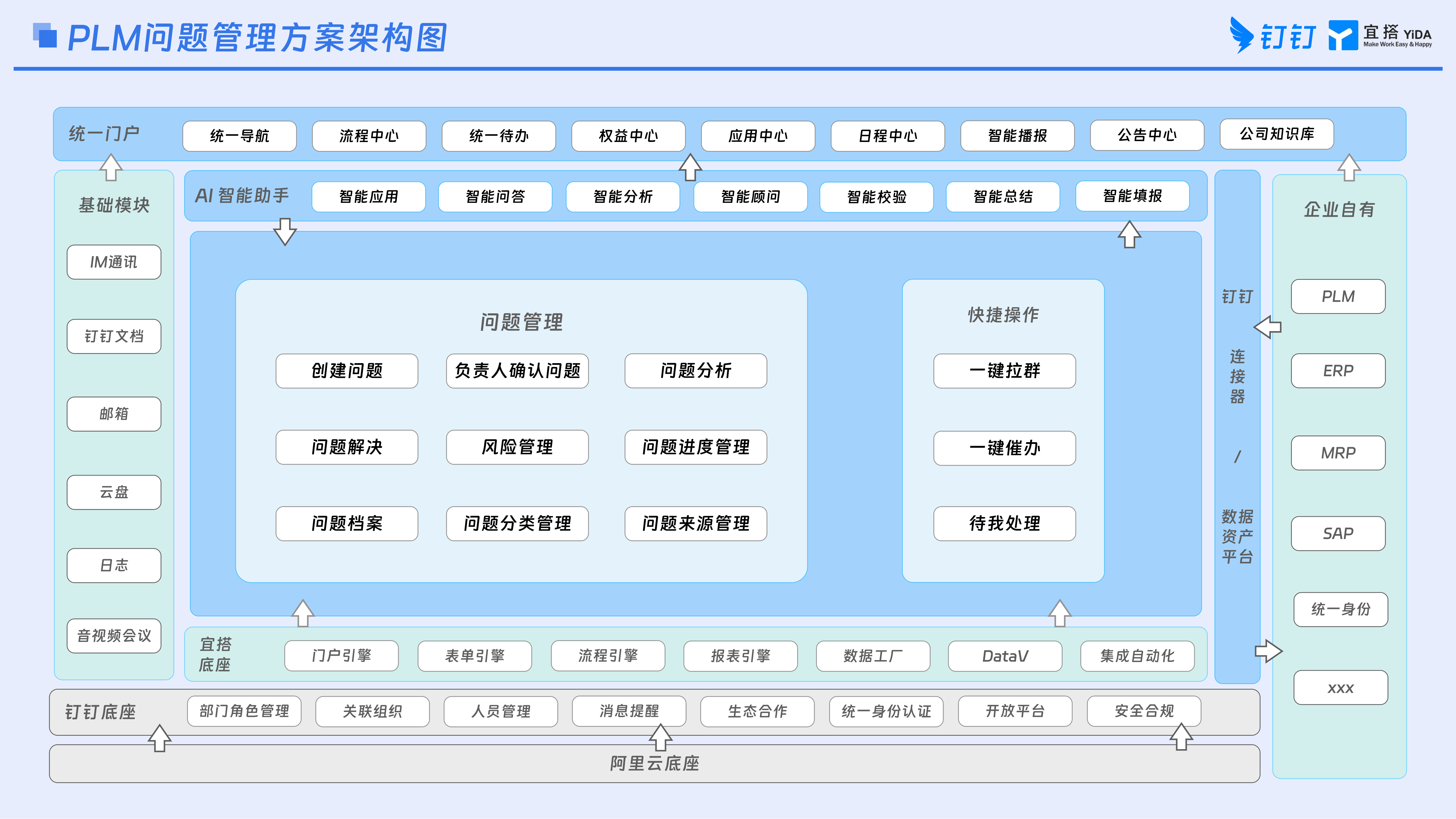
Task: Select the 钉钉文档 module box
Action: [114, 336]
